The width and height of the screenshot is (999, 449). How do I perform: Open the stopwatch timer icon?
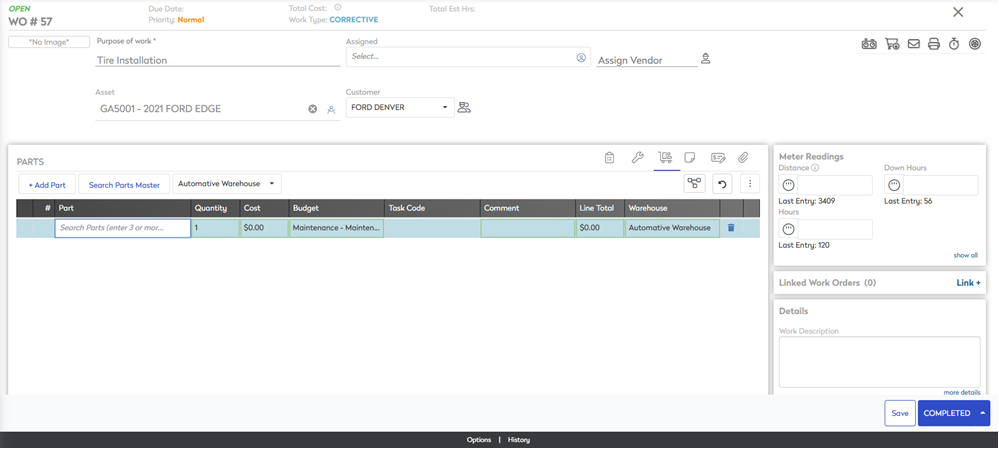coord(954,44)
